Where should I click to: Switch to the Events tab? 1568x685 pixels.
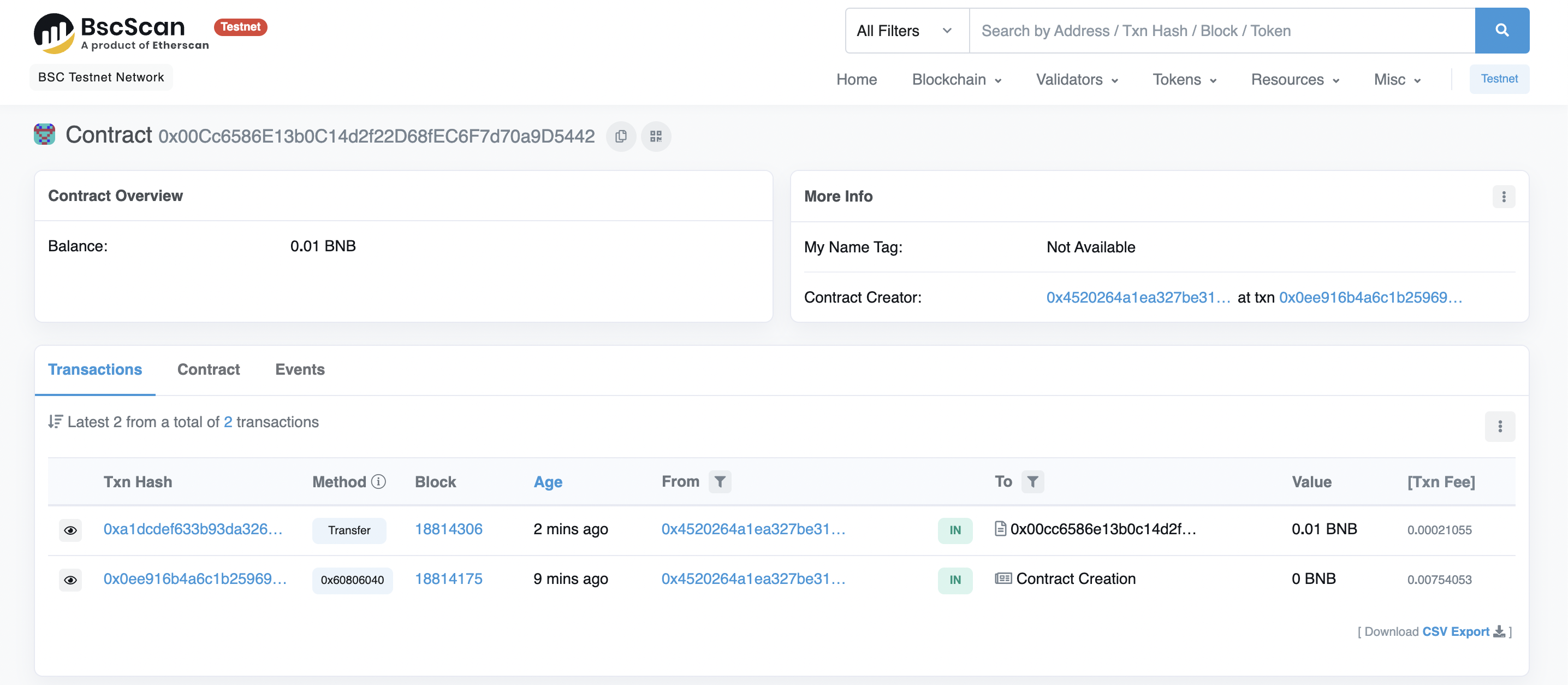pyautogui.click(x=300, y=370)
